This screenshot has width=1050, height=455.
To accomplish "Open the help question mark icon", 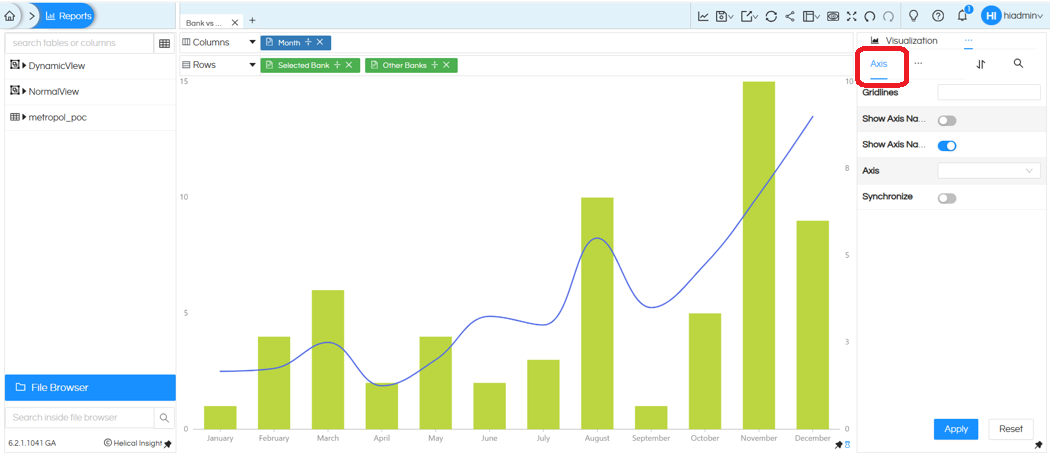I will click(x=938, y=15).
